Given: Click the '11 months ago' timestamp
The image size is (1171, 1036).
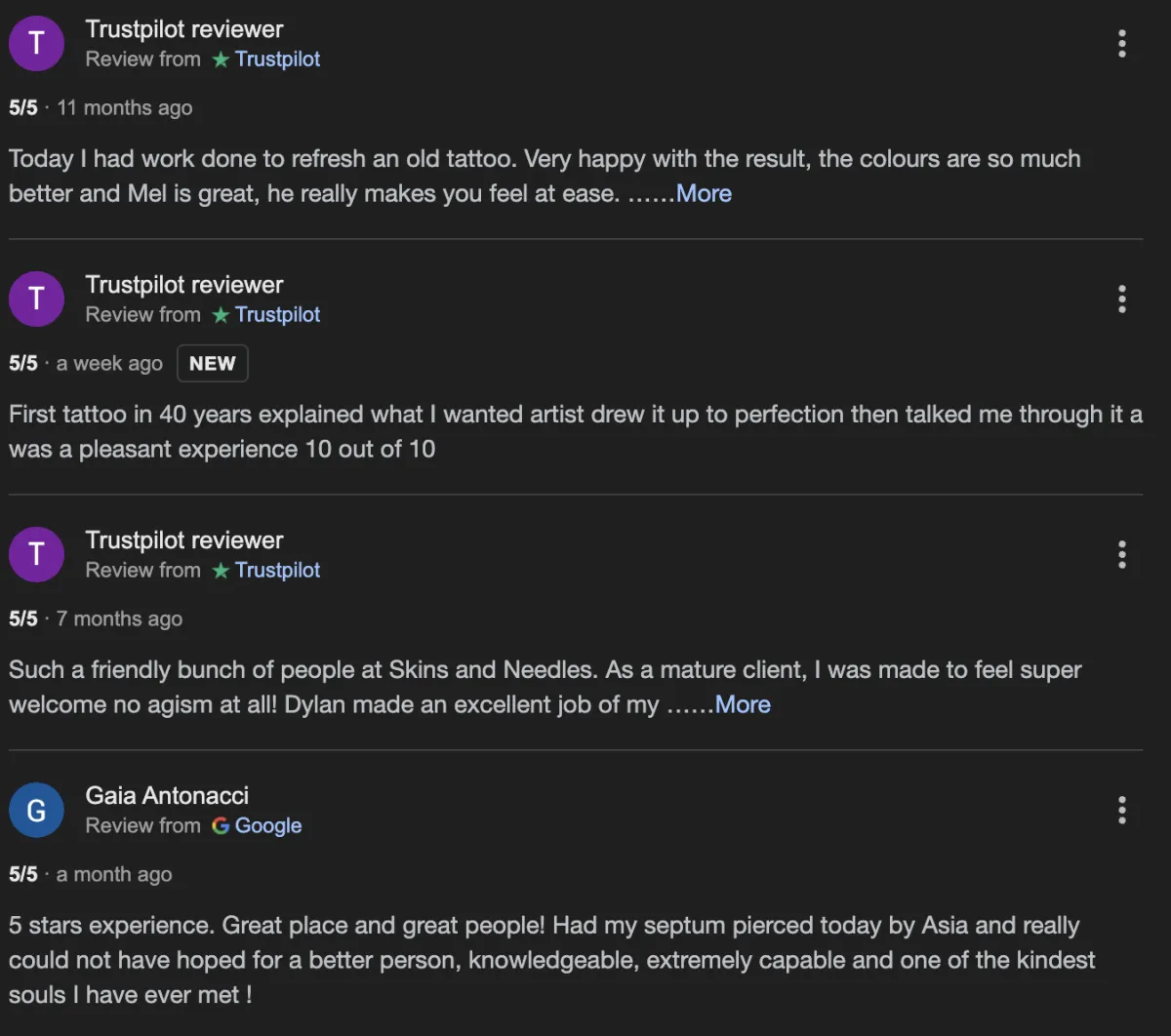Looking at the screenshot, I should tap(124, 107).
